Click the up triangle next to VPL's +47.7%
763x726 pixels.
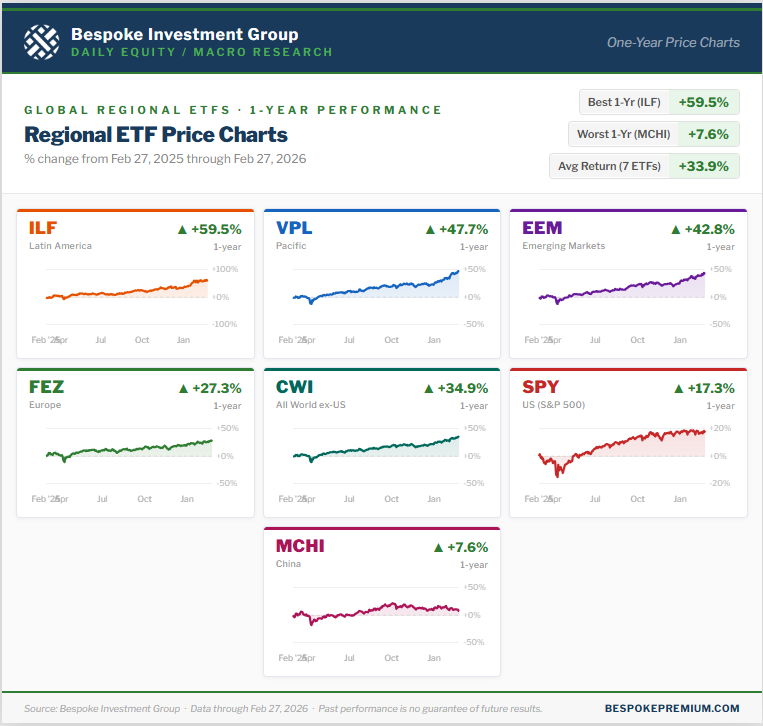[429, 229]
